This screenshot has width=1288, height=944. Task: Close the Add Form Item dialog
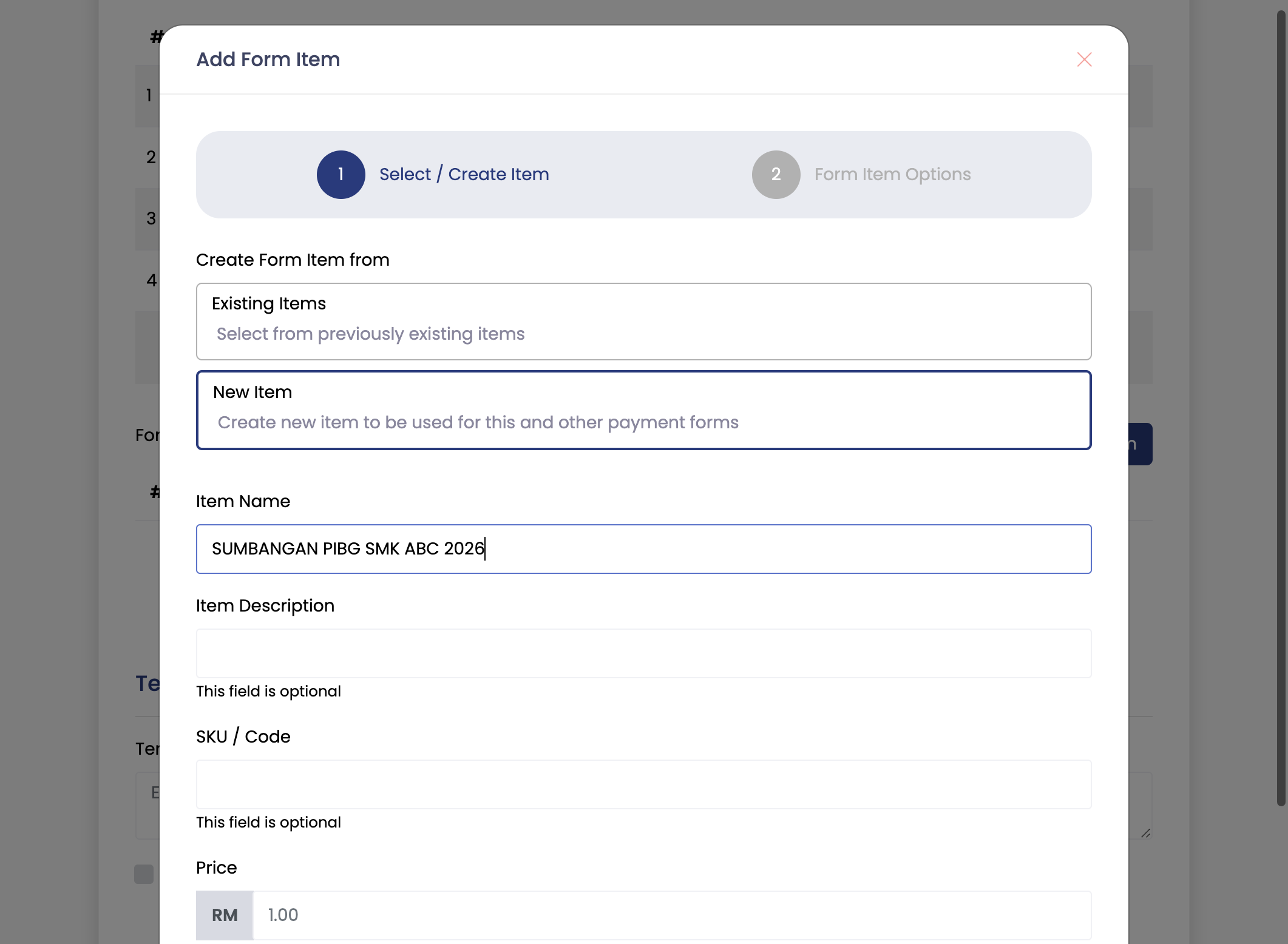coord(1084,59)
